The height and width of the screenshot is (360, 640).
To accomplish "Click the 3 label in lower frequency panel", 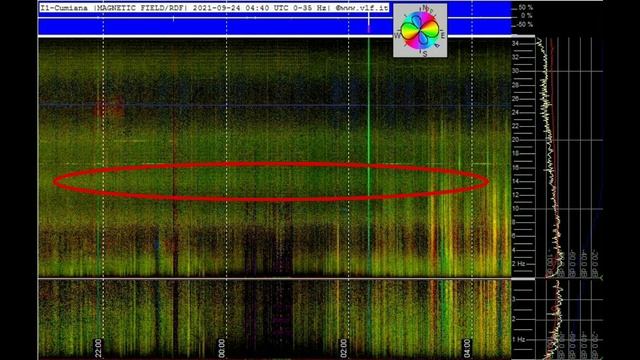I will (x=514, y=299).
